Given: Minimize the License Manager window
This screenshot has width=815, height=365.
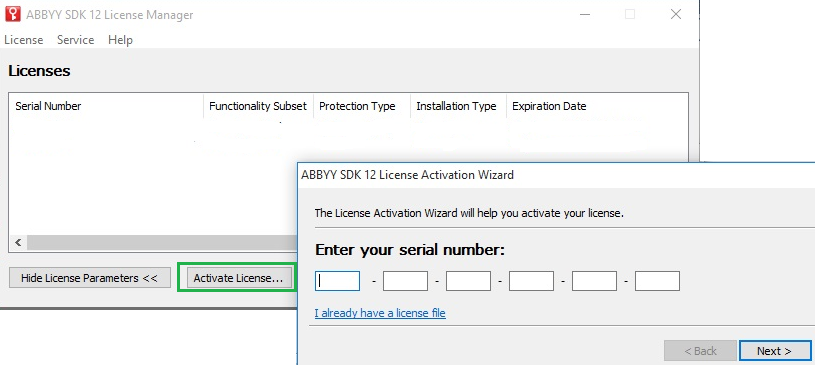Looking at the screenshot, I should pos(585,14).
